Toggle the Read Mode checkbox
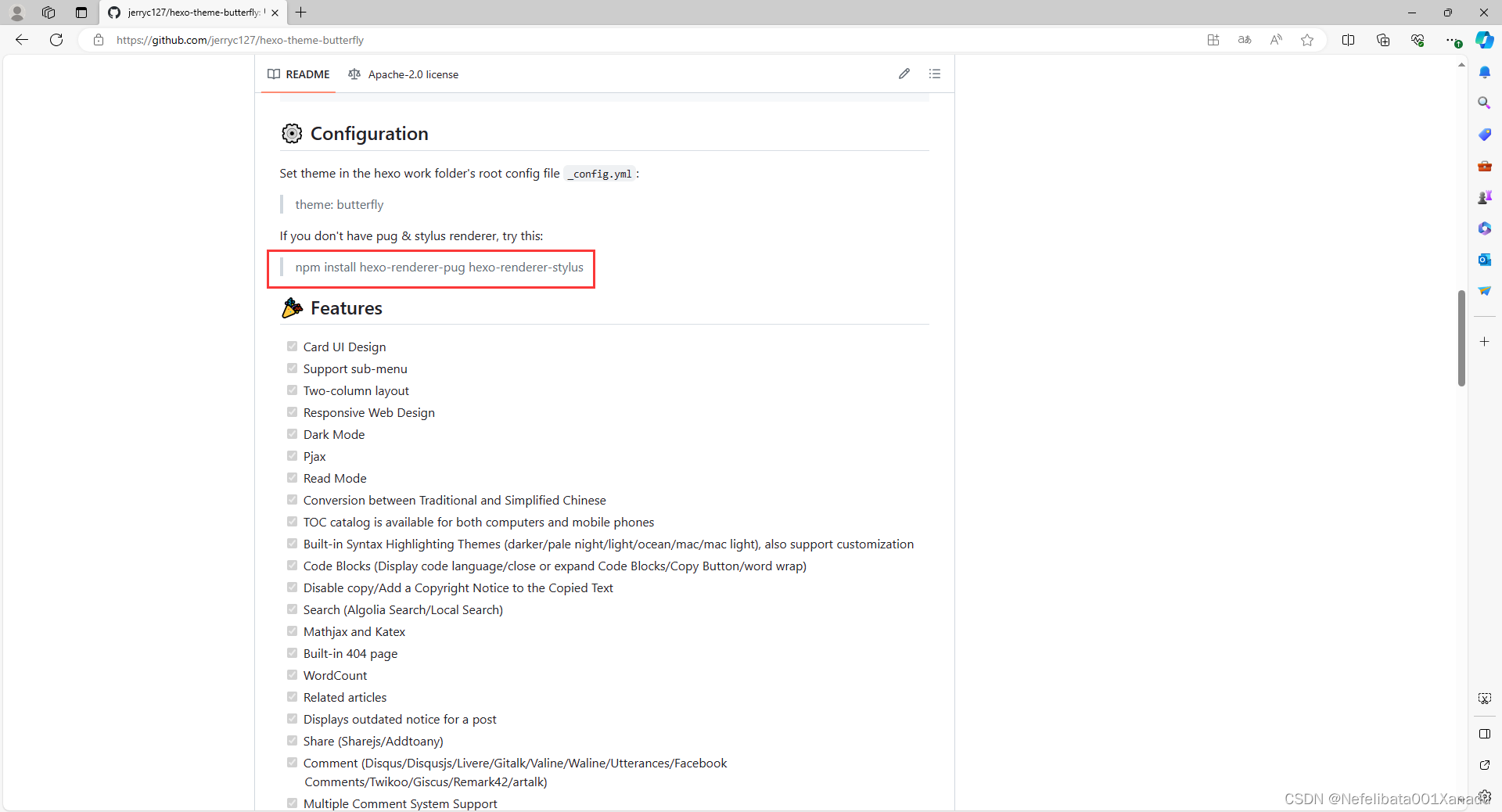The image size is (1502, 812). (x=292, y=478)
